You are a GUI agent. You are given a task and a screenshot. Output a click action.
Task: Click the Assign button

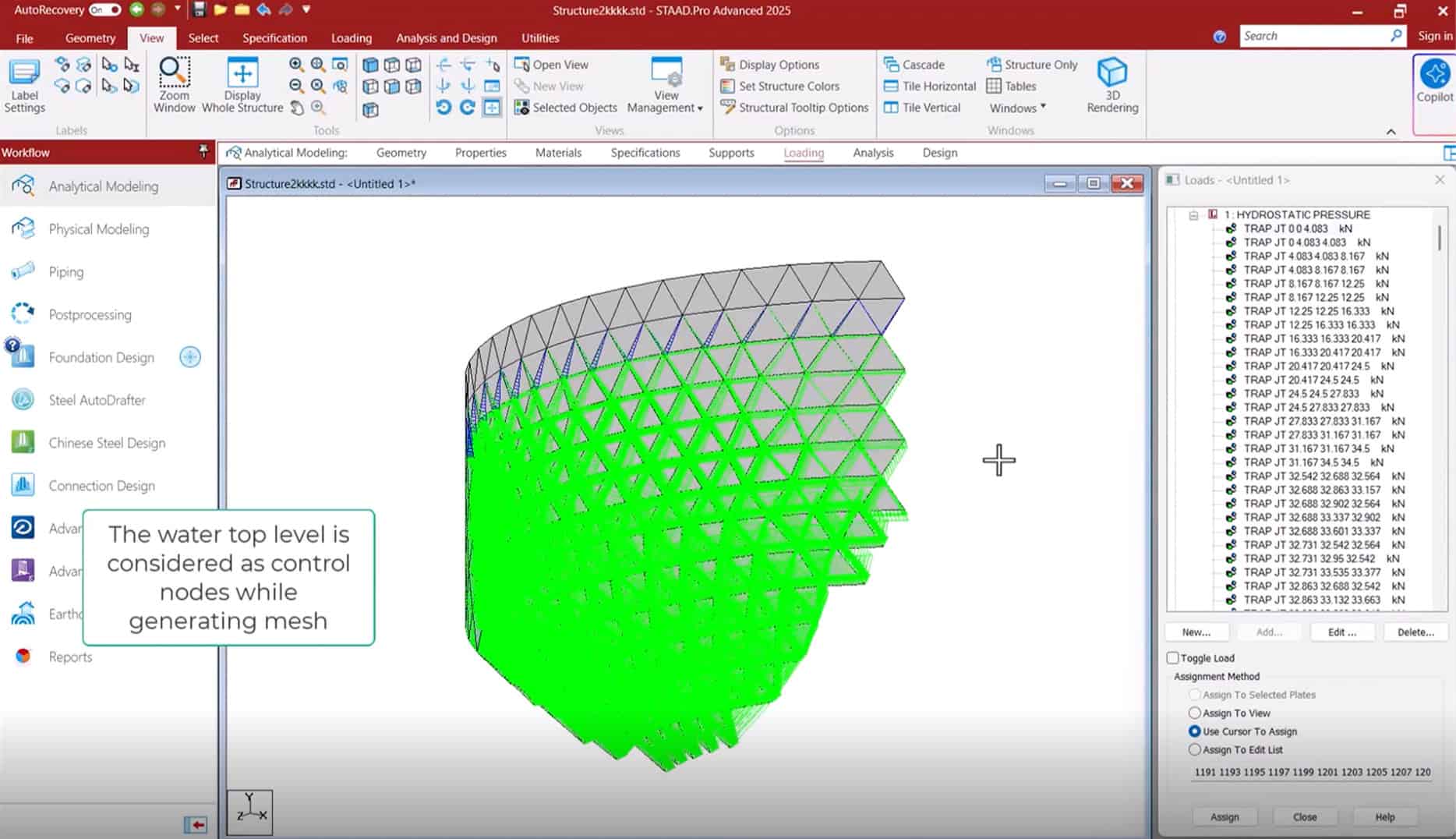point(1225,817)
